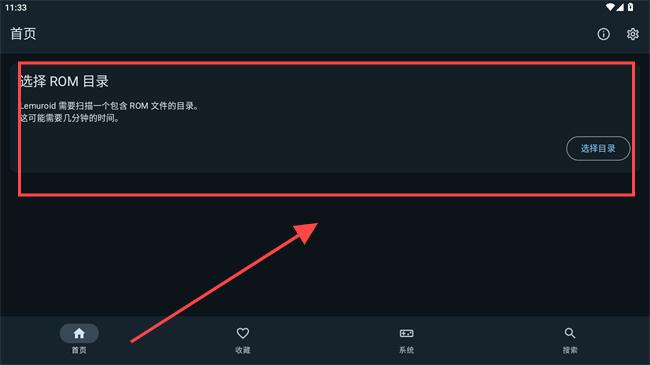Click the 选择目录 button
This screenshot has height=365, width=650.
click(x=598, y=148)
